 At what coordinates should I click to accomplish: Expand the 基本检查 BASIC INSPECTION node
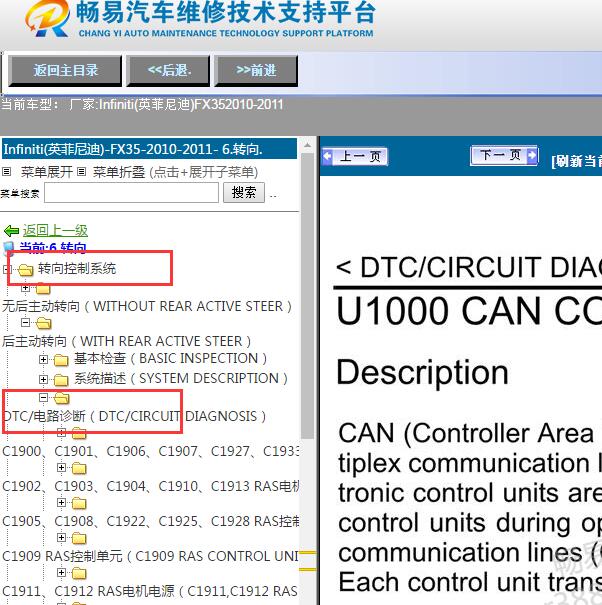coord(43,360)
